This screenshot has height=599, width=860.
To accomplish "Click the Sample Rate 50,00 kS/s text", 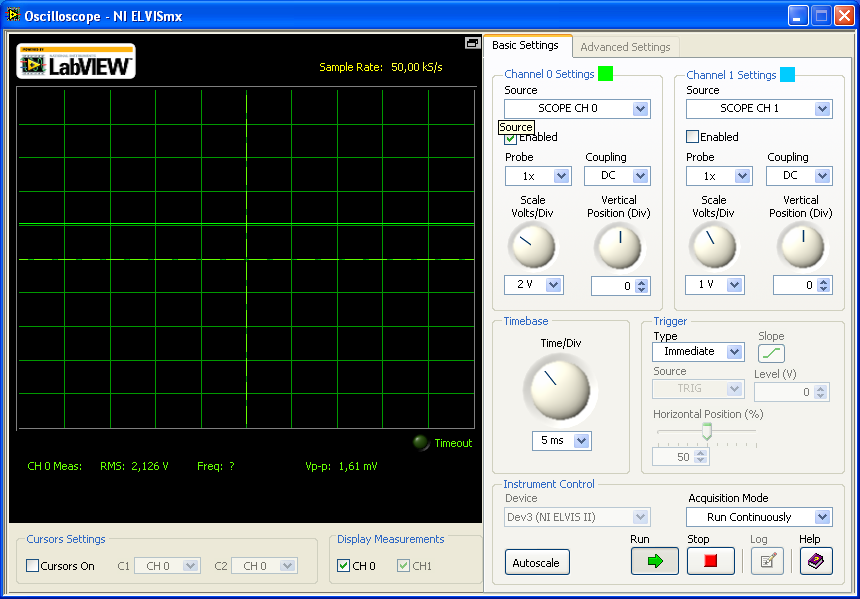I will (x=381, y=67).
